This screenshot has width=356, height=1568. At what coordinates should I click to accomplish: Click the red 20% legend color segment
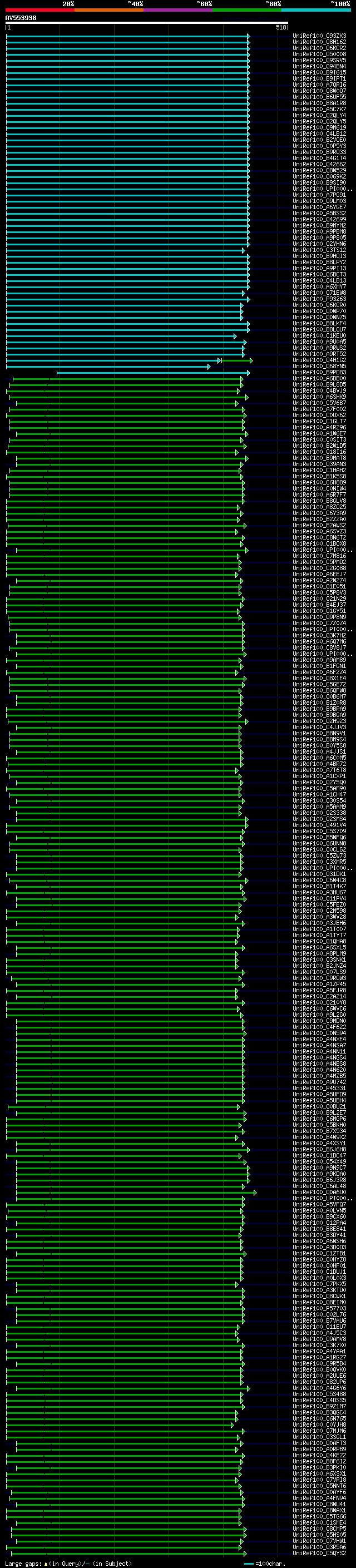point(40,10)
